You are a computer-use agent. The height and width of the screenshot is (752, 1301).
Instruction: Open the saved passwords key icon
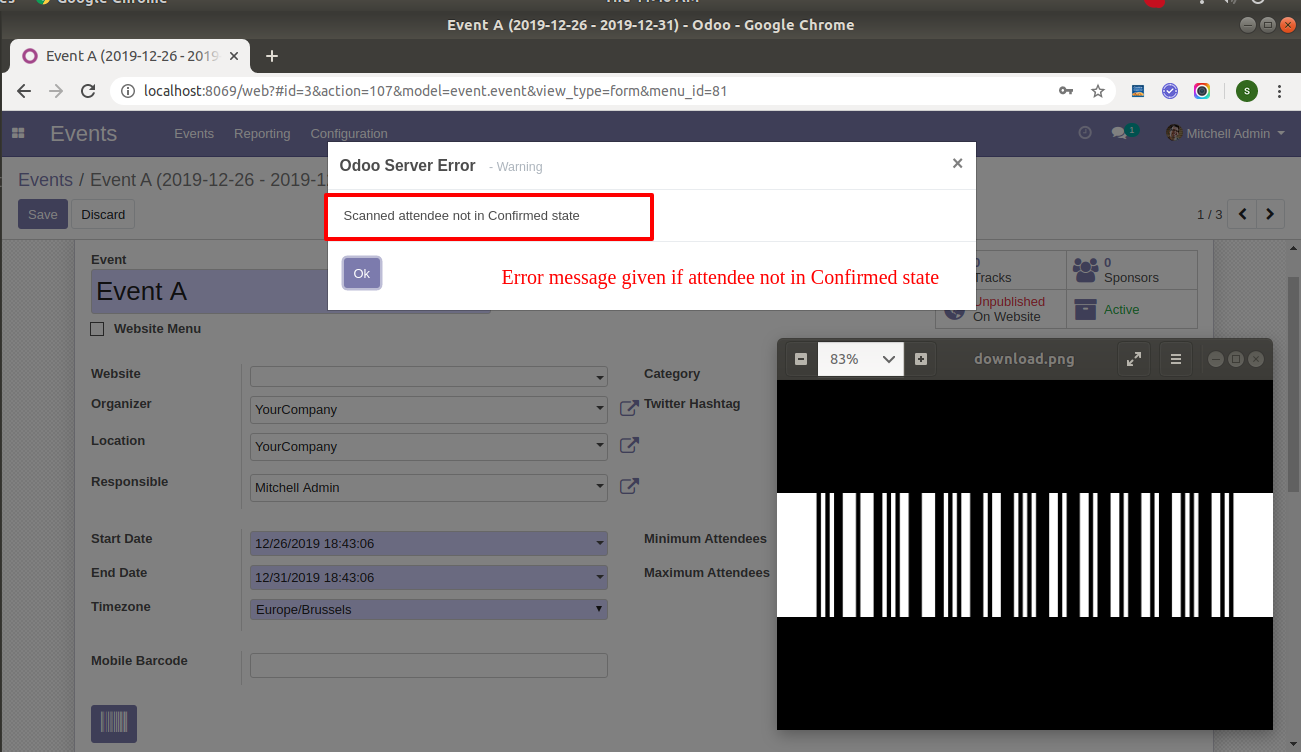[1067, 91]
